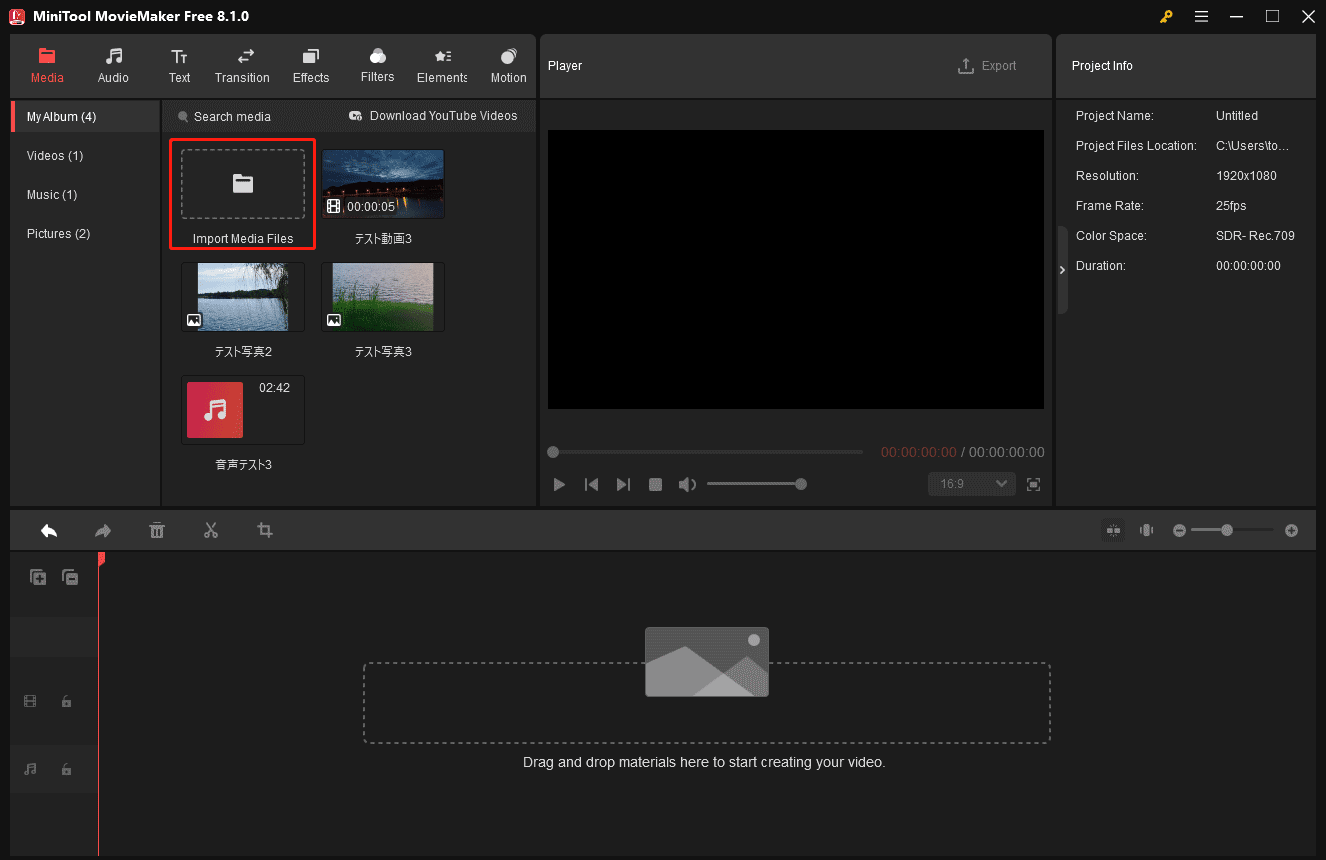
Task: Select the テスト写真3 picture thumbnail
Action: point(383,297)
